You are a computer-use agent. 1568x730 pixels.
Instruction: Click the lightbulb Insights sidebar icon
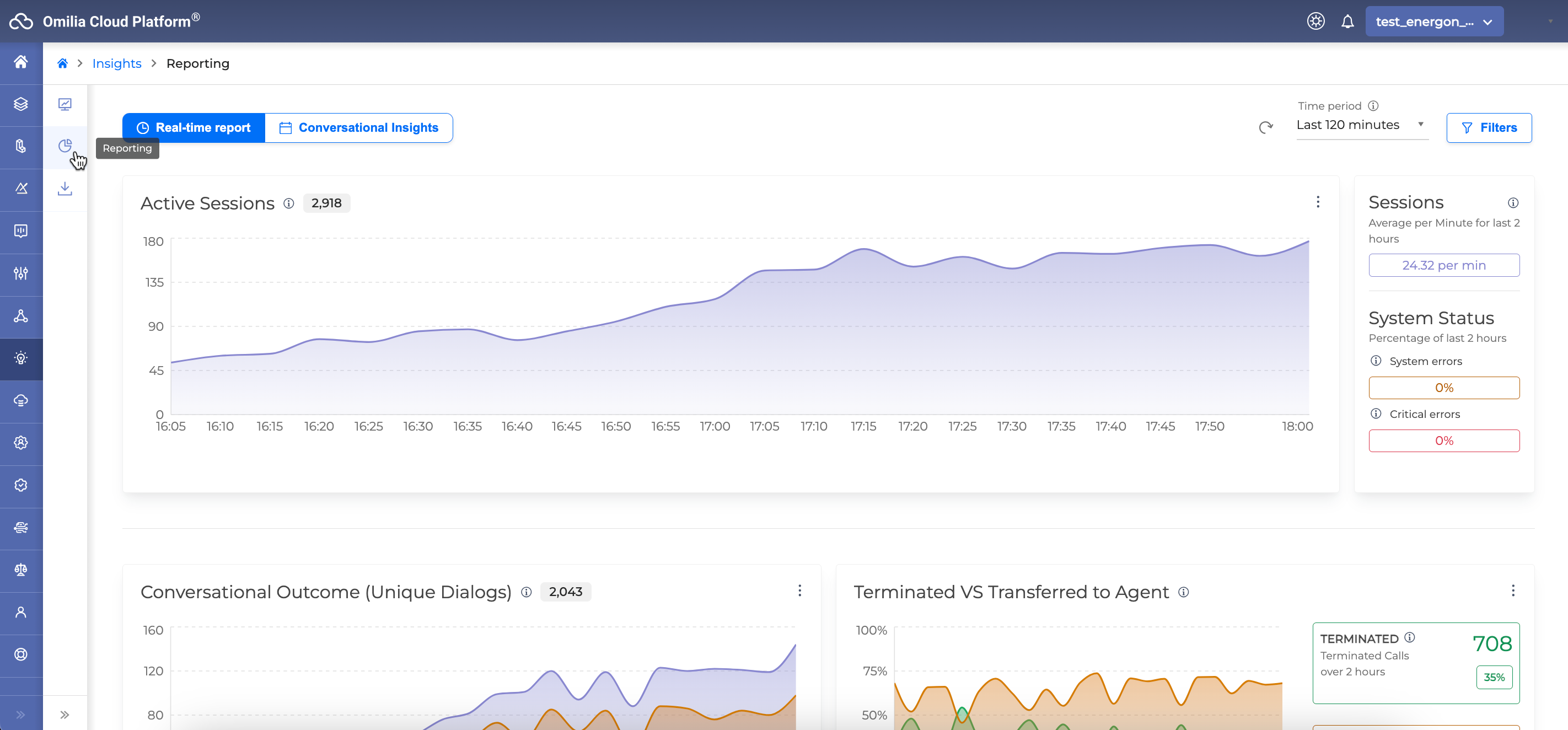[21, 358]
